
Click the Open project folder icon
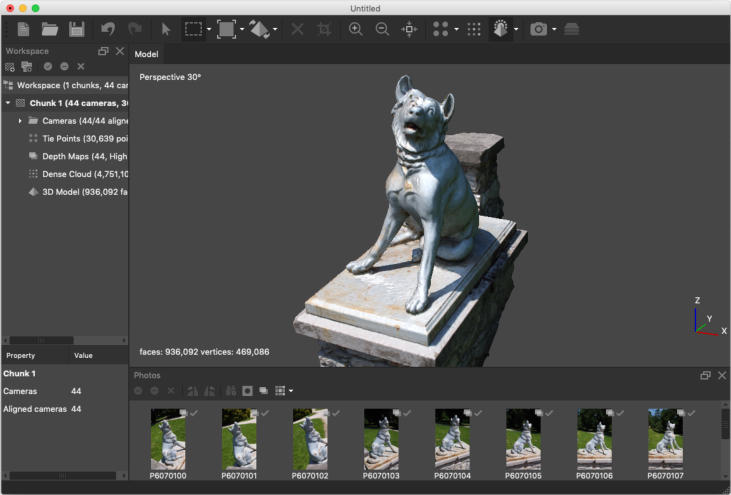click(49, 29)
